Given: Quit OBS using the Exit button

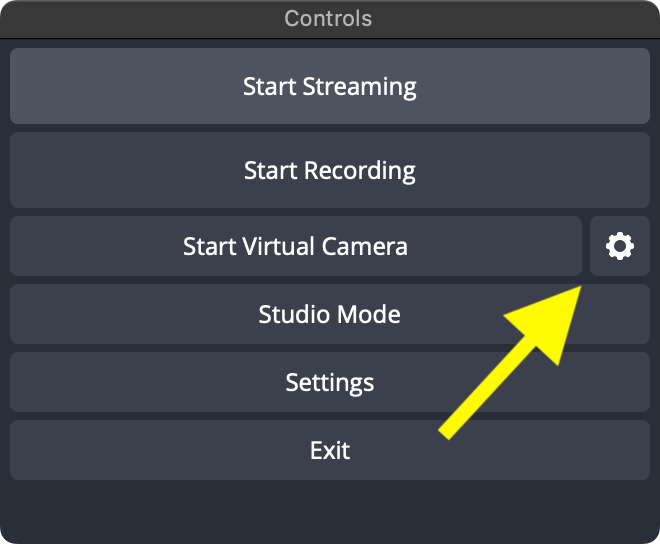Looking at the screenshot, I should coord(330,450).
